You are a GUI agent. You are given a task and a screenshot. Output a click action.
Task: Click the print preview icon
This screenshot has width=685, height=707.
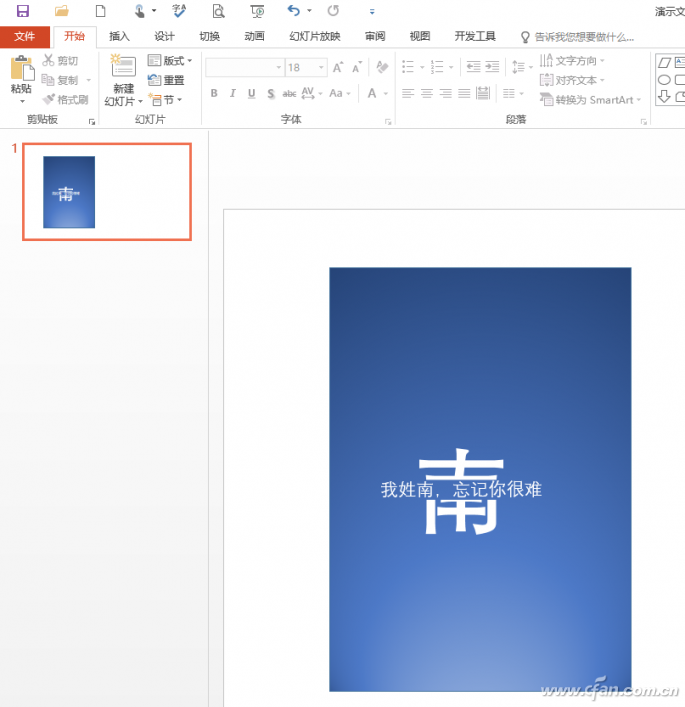click(218, 11)
